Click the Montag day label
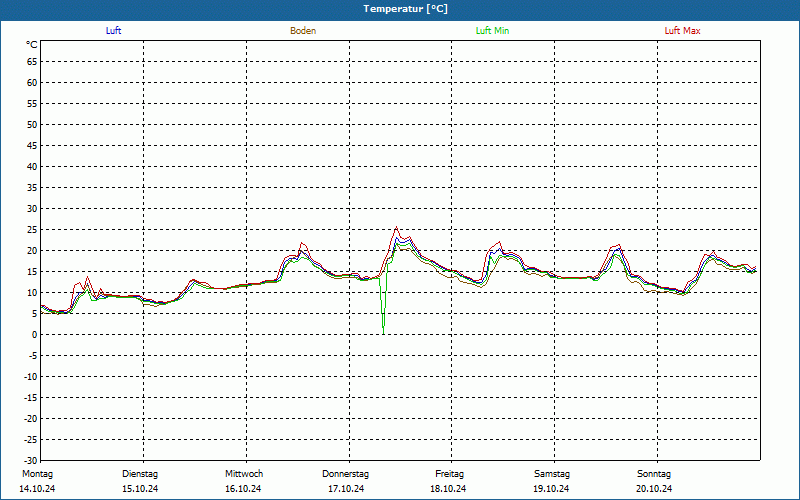The height and width of the screenshot is (500, 800). [38, 474]
